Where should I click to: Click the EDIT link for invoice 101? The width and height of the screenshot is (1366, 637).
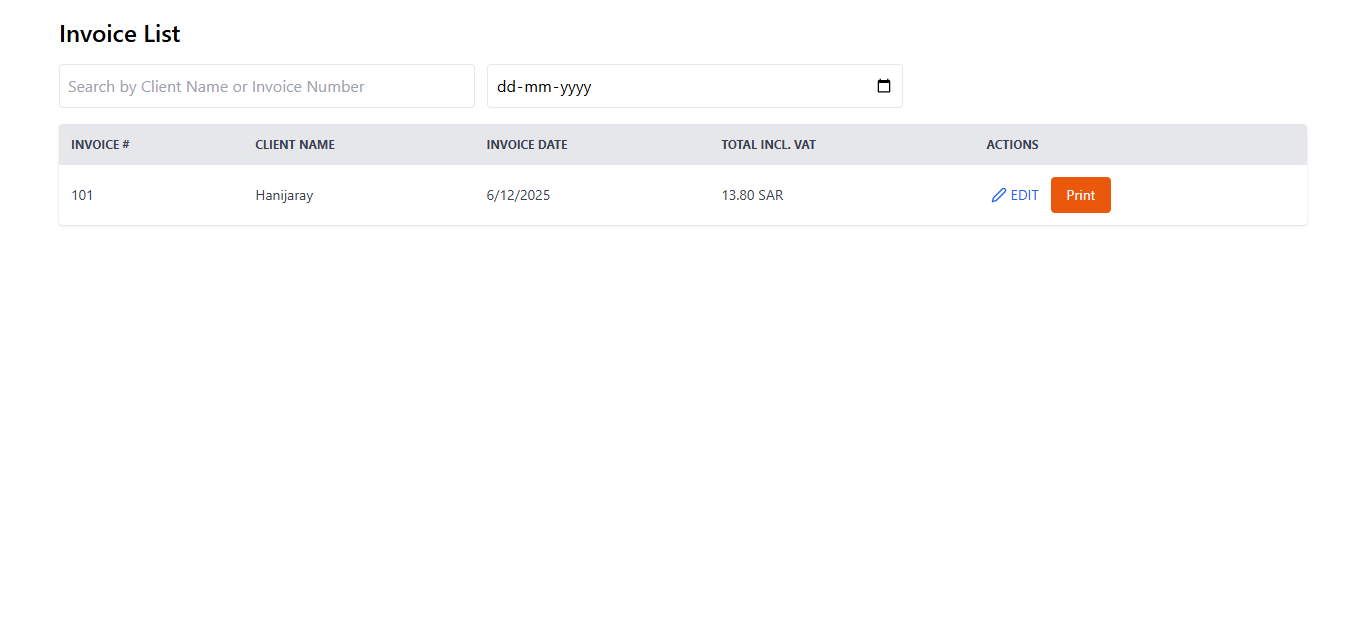pyautogui.click(x=1024, y=196)
